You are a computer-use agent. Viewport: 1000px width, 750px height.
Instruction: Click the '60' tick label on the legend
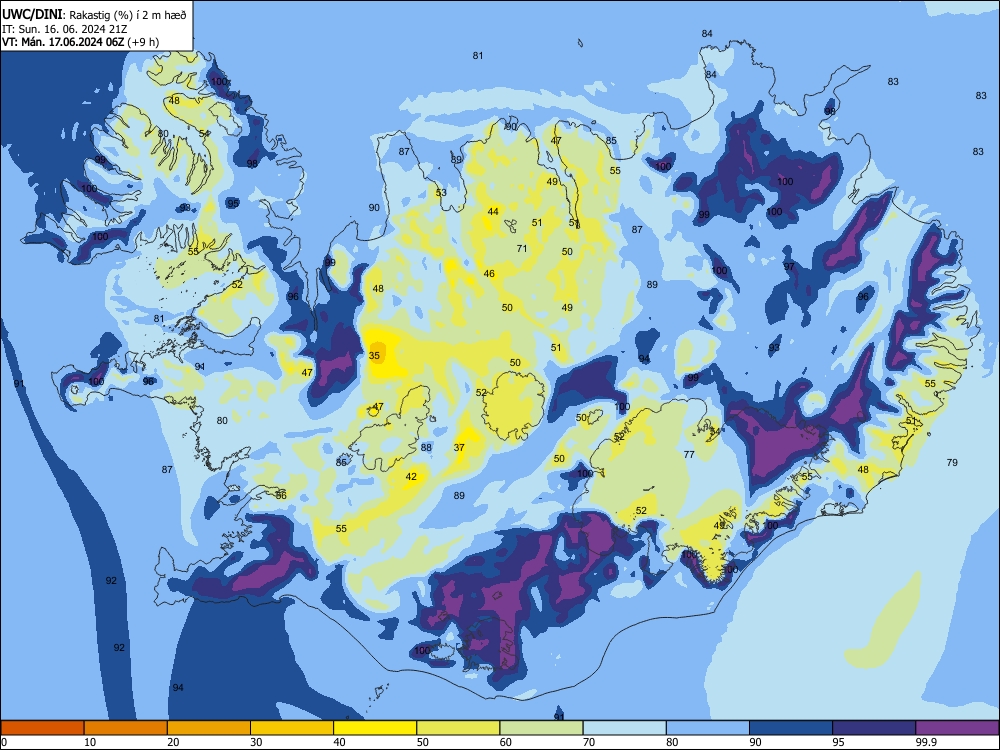(506, 742)
